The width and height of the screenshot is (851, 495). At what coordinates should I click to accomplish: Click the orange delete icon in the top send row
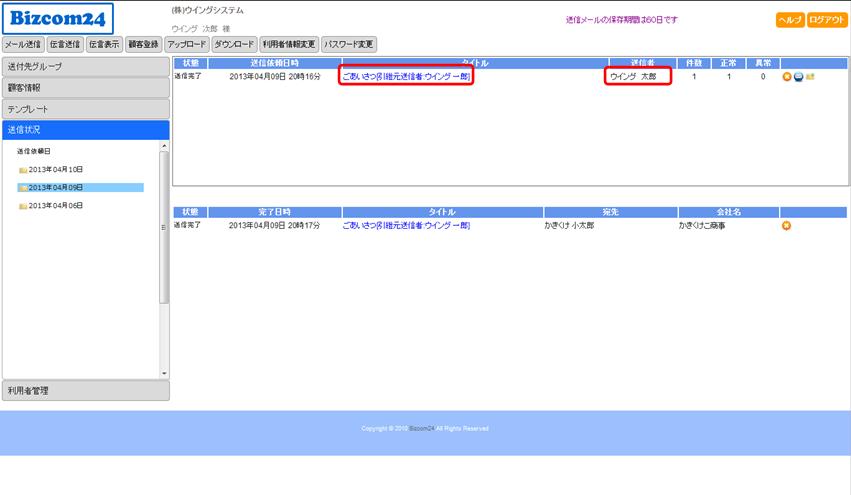click(787, 77)
